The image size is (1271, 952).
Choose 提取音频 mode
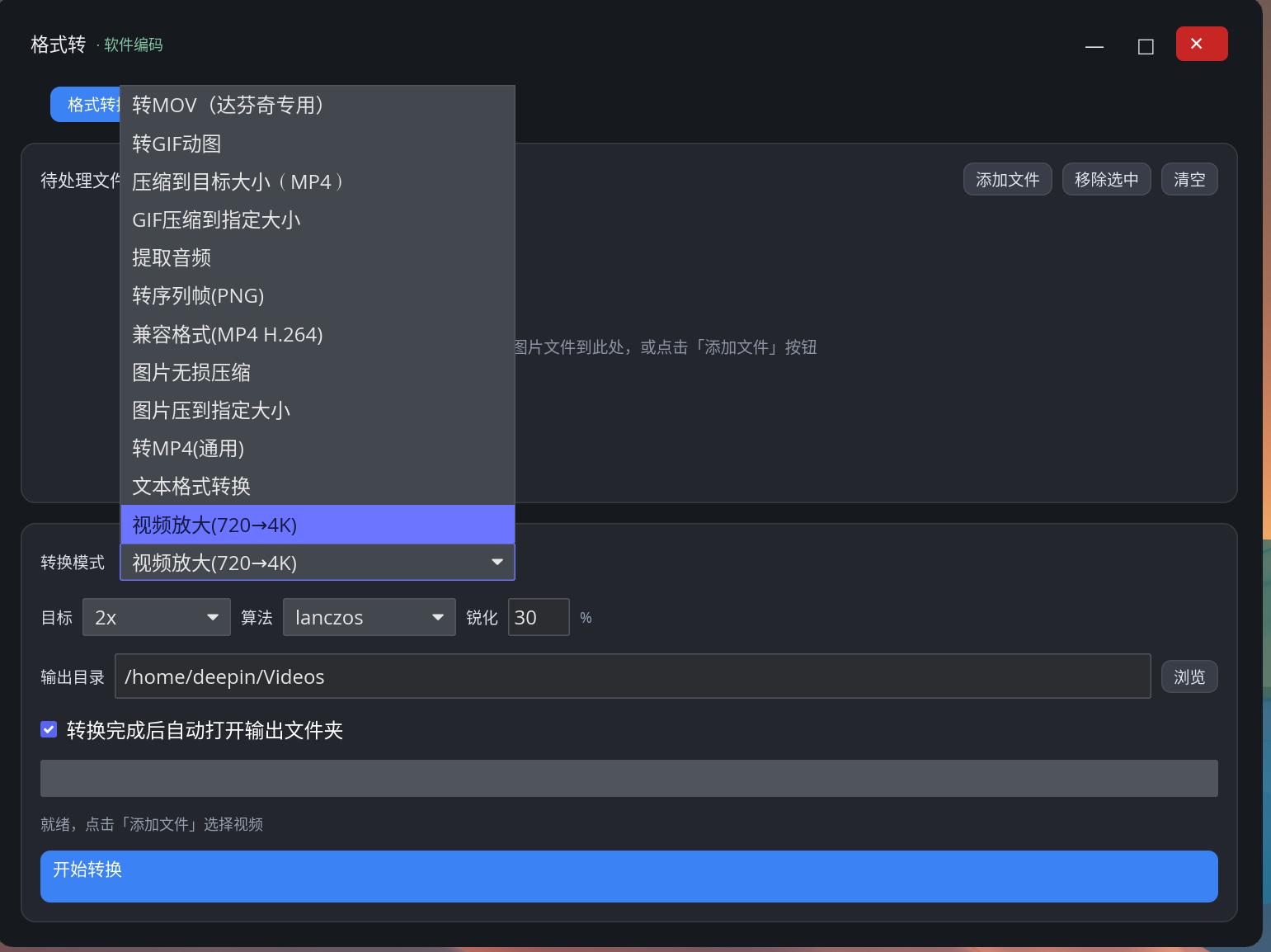pyautogui.click(x=318, y=257)
